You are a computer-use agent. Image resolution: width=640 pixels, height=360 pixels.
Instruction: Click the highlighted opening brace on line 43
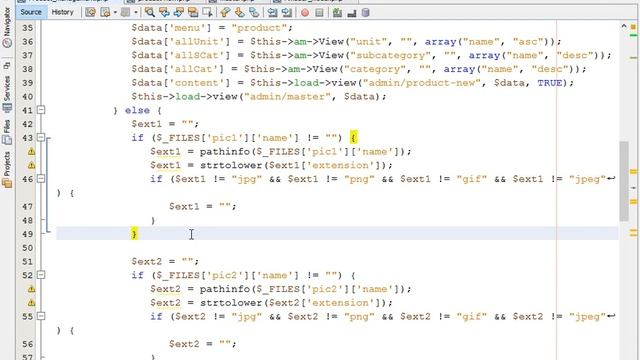[353, 138]
